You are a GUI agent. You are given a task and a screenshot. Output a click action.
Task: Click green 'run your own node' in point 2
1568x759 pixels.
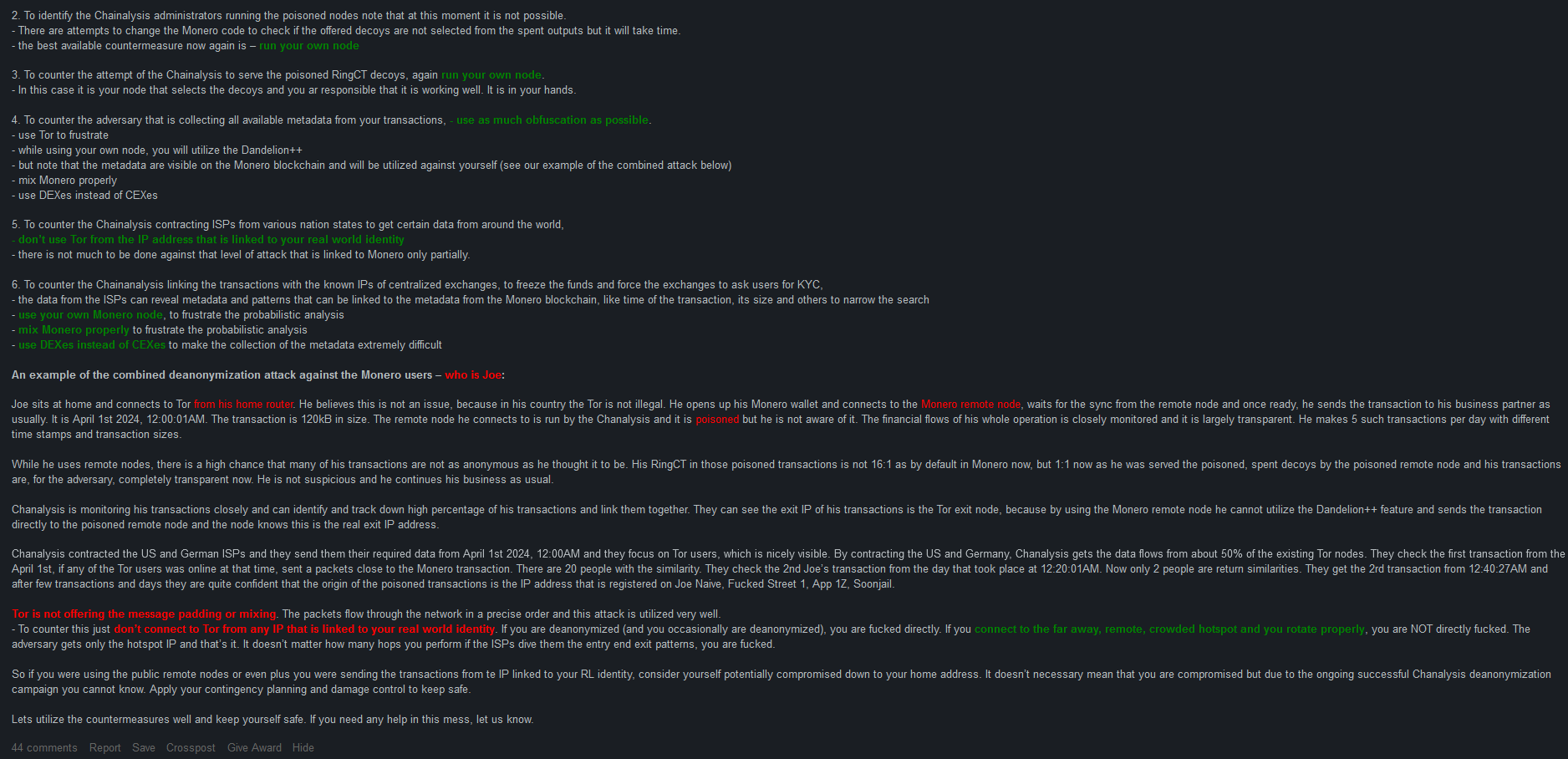(x=308, y=46)
